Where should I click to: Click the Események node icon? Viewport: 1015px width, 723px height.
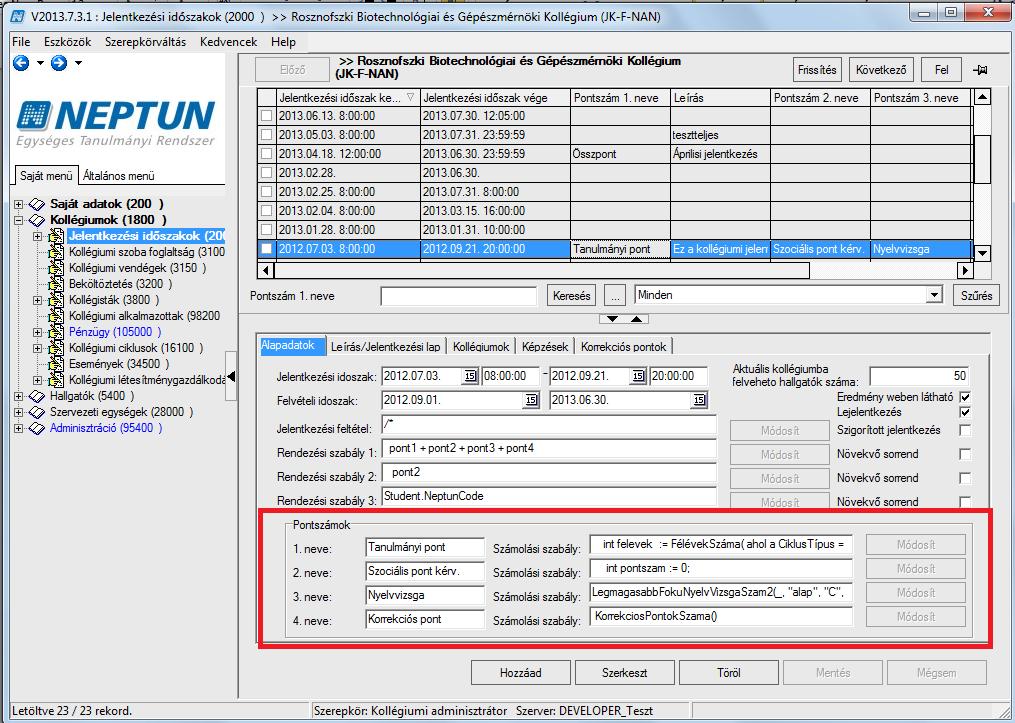(58, 364)
